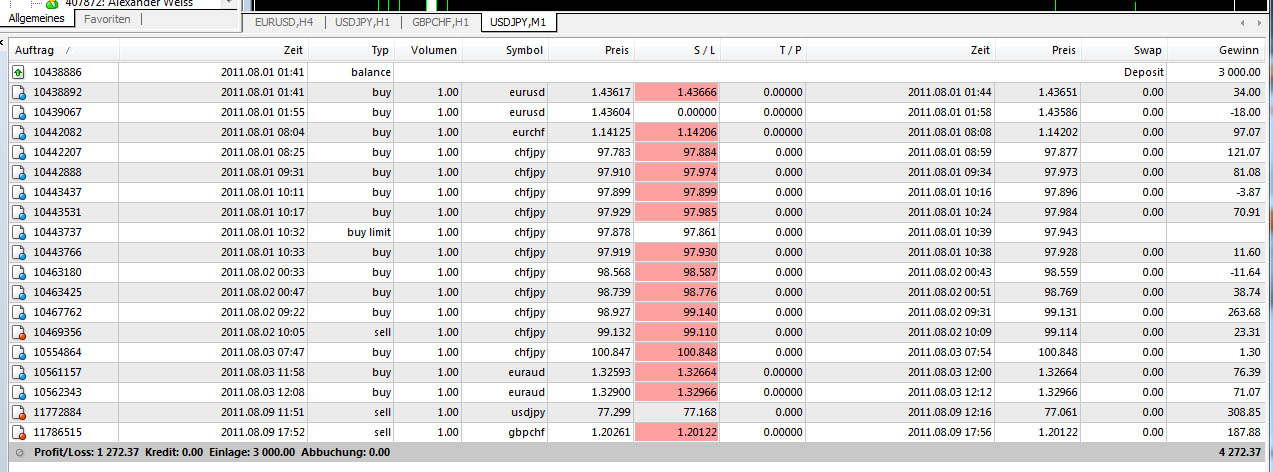Click the order icon beside 10442207
Screen dimensions: 1273x472
tap(19, 153)
